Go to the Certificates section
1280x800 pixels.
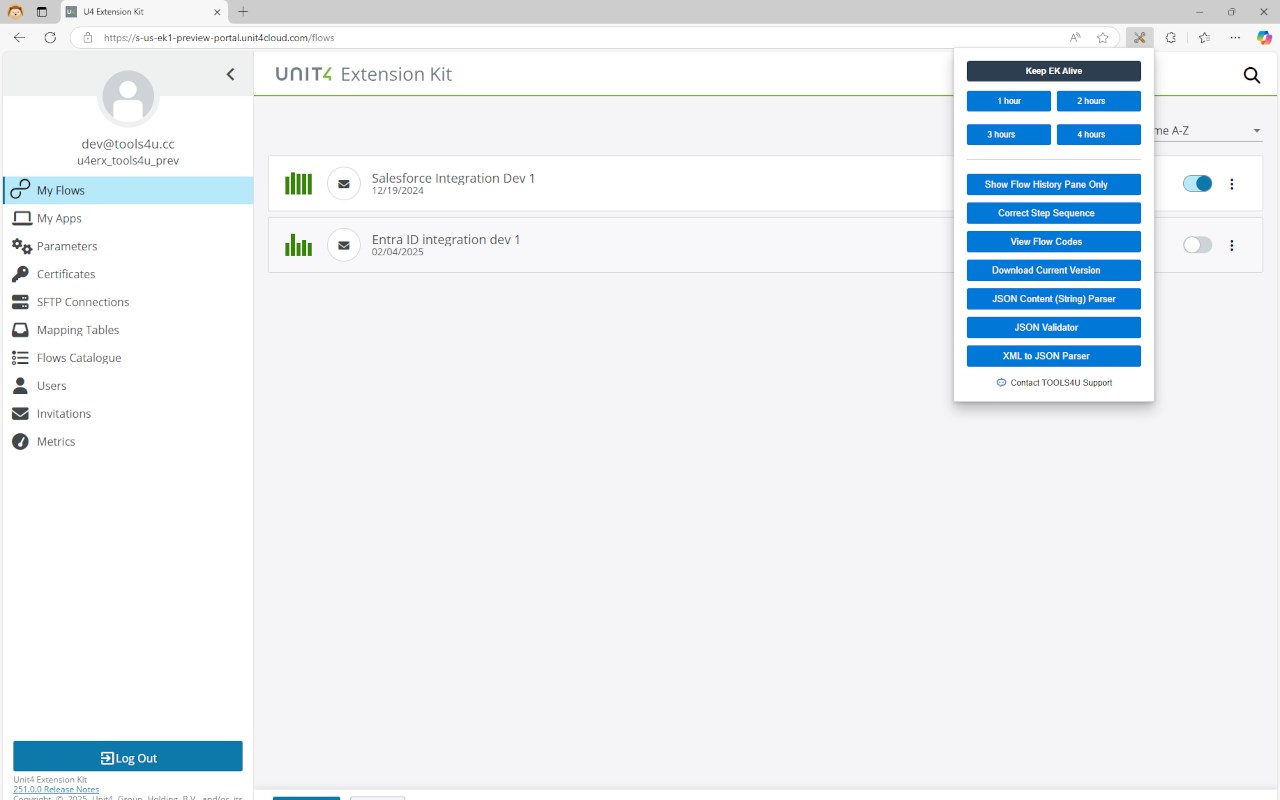pos(128,274)
